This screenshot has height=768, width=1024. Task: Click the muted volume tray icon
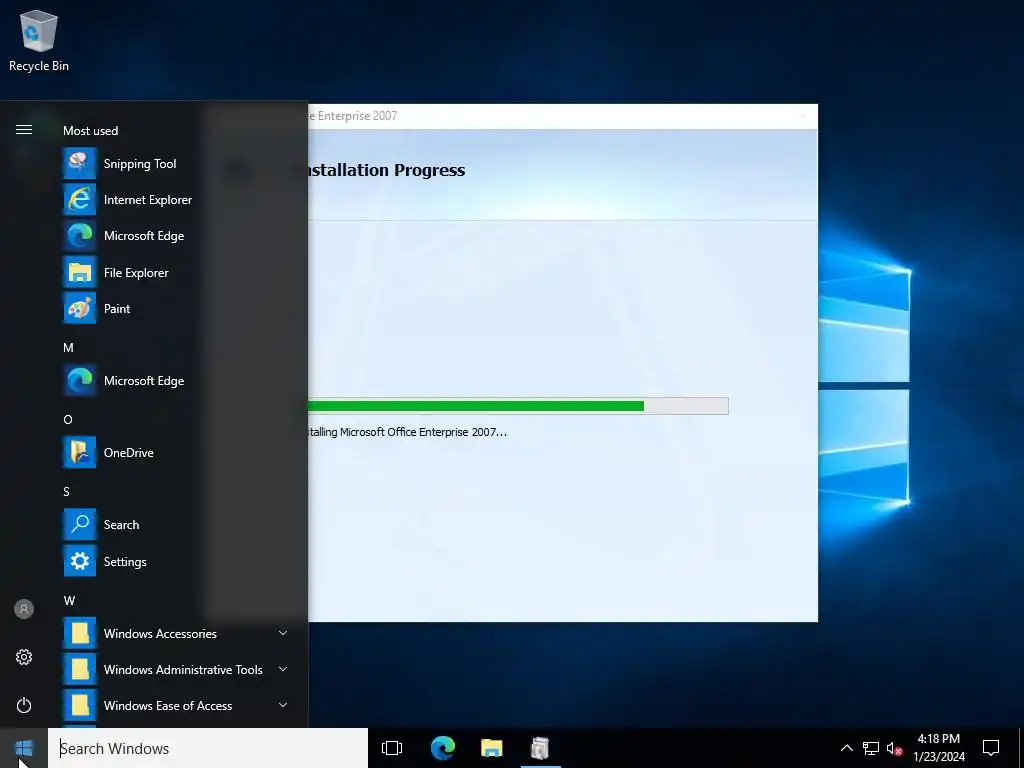point(895,748)
